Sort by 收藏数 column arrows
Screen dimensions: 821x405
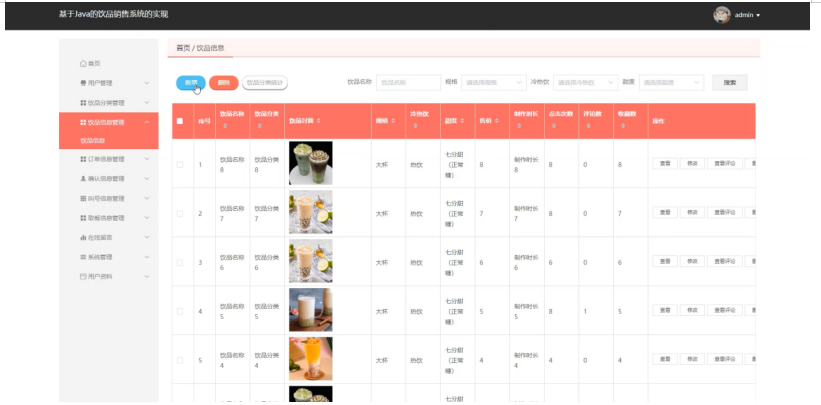tap(623, 126)
